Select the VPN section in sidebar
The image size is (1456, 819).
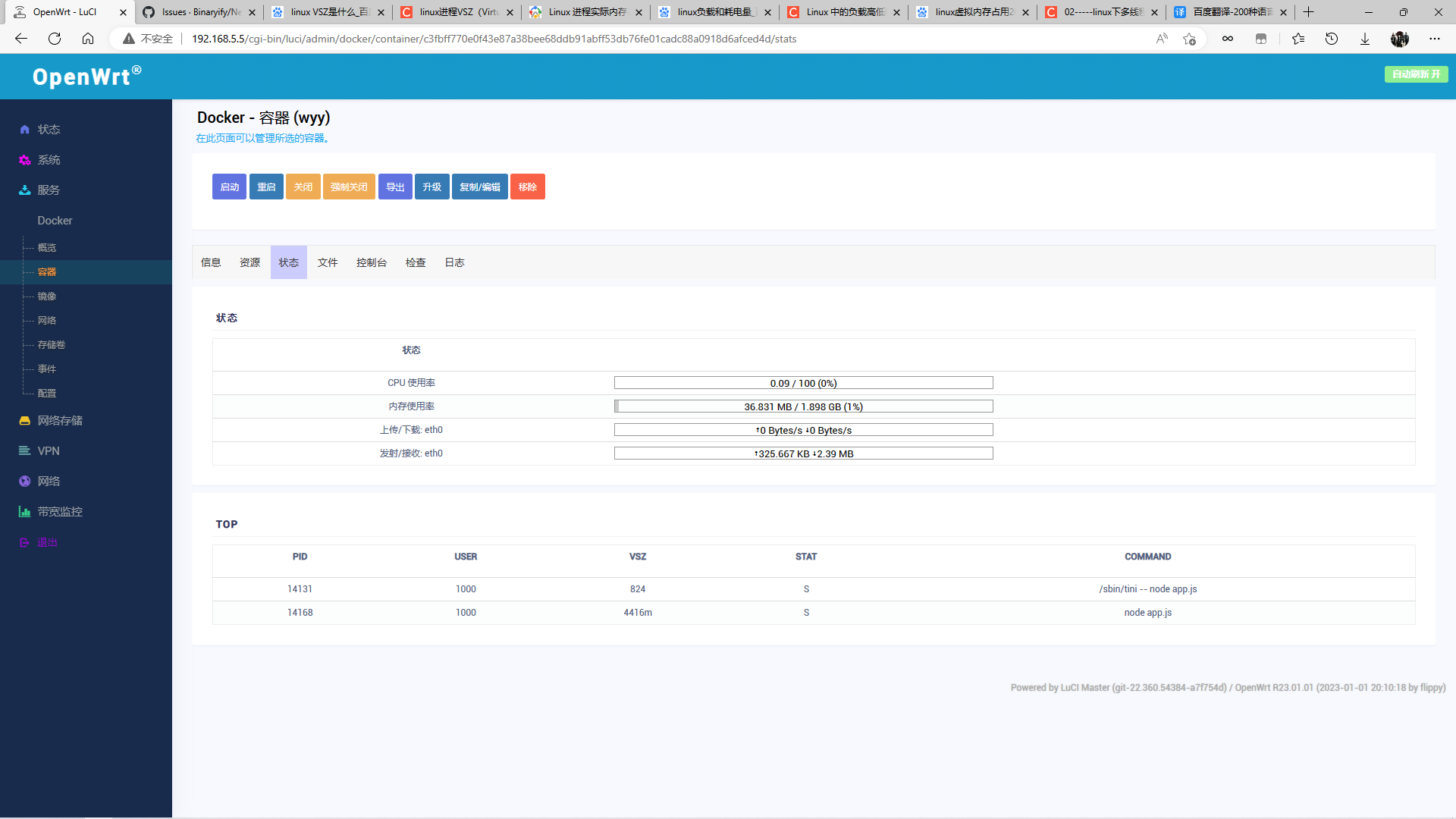pyautogui.click(x=48, y=450)
